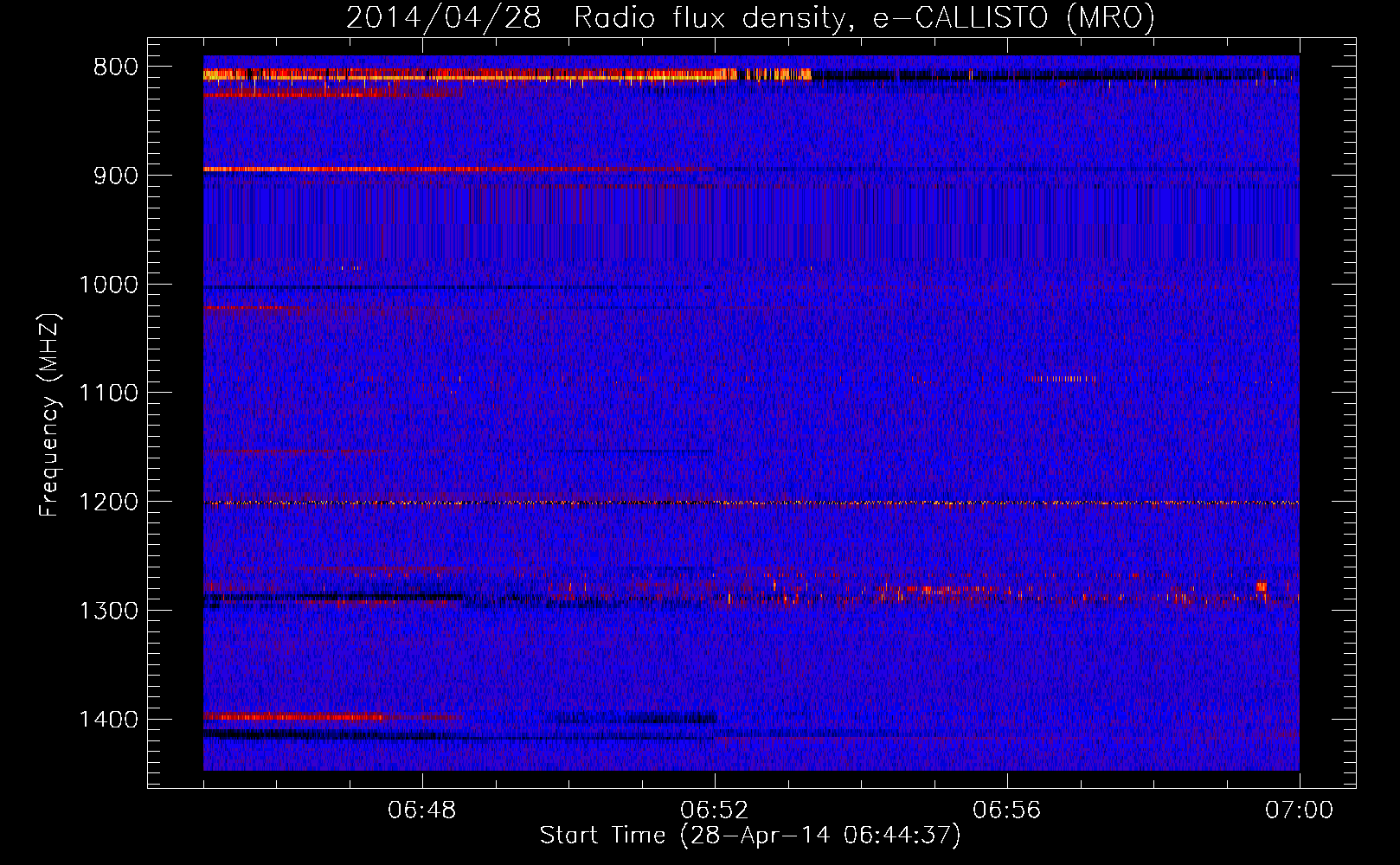Click the 'Frequency (MHZ)' axis title
Screen dimensions: 1400x865
coord(49,414)
